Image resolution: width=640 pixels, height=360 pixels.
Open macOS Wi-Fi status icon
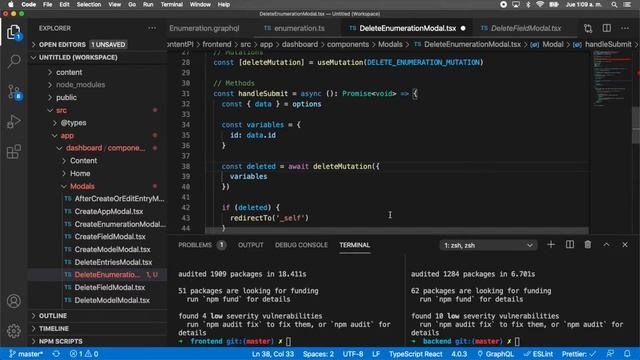(540, 4)
